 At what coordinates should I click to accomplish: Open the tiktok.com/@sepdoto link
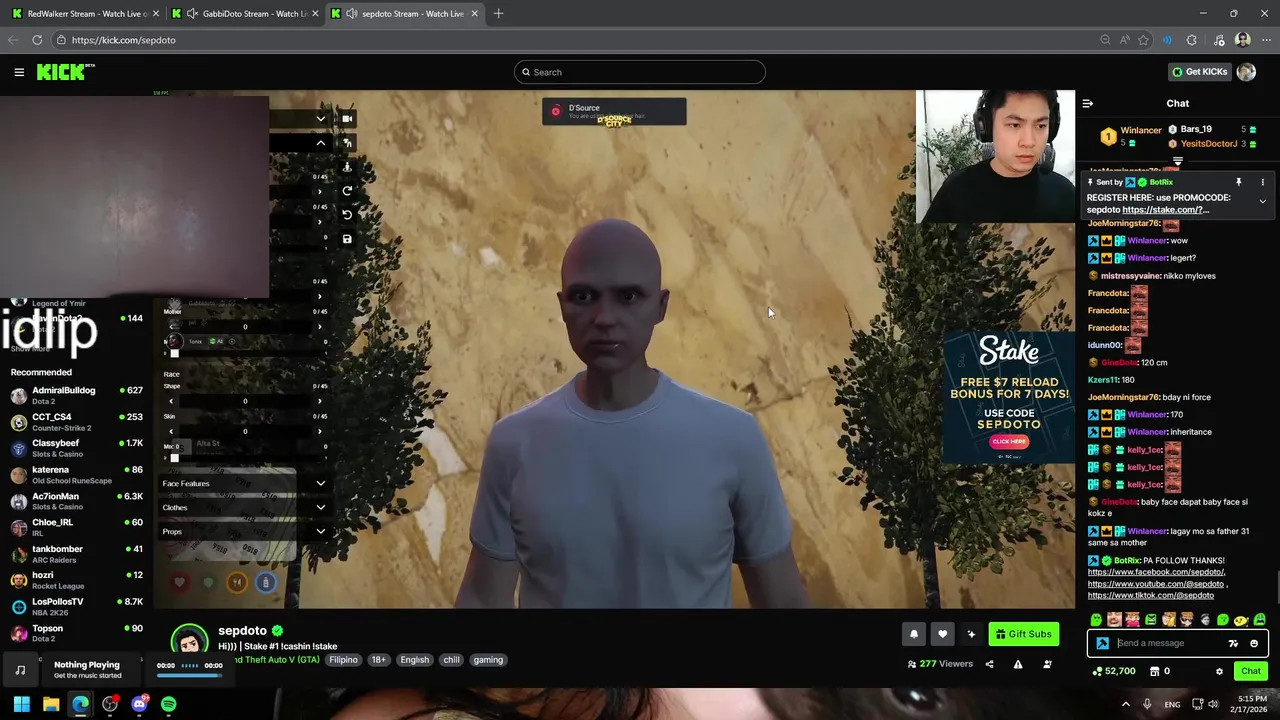(x=1151, y=596)
